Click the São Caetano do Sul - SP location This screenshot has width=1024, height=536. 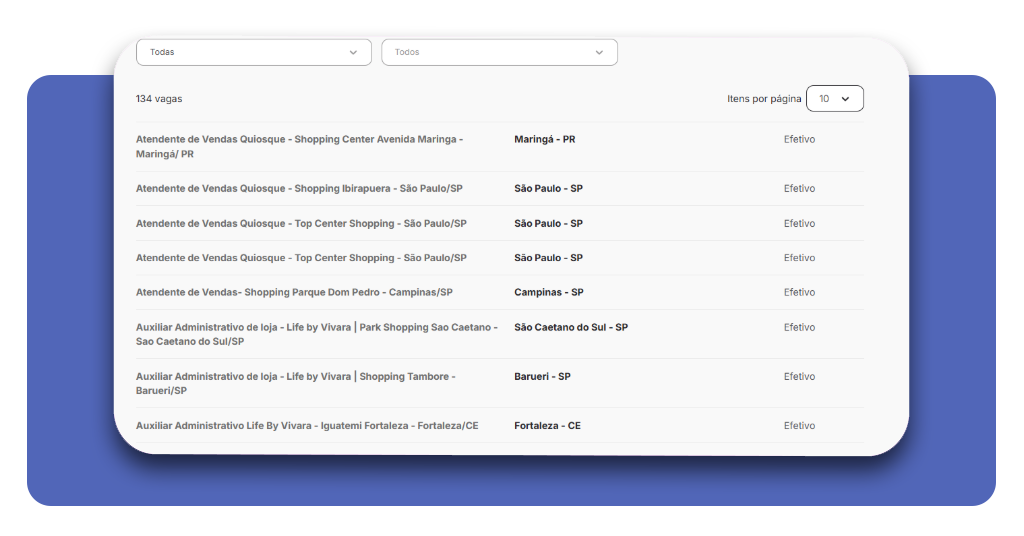(571, 327)
